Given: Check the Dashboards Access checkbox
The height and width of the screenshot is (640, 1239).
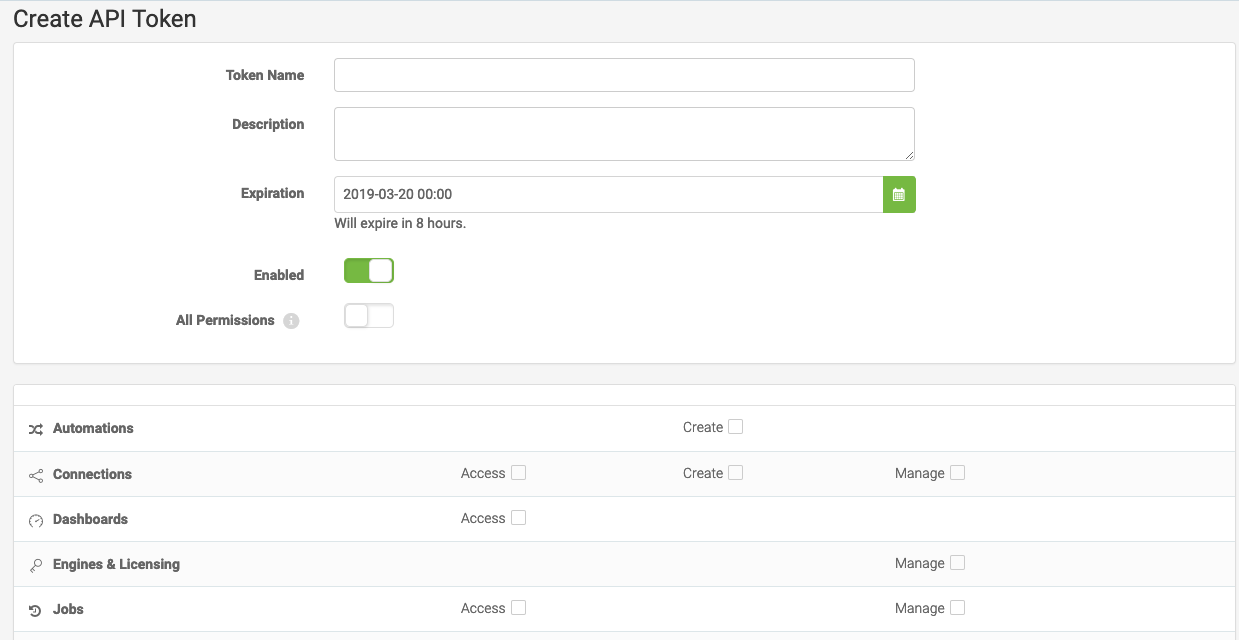Looking at the screenshot, I should pos(518,518).
